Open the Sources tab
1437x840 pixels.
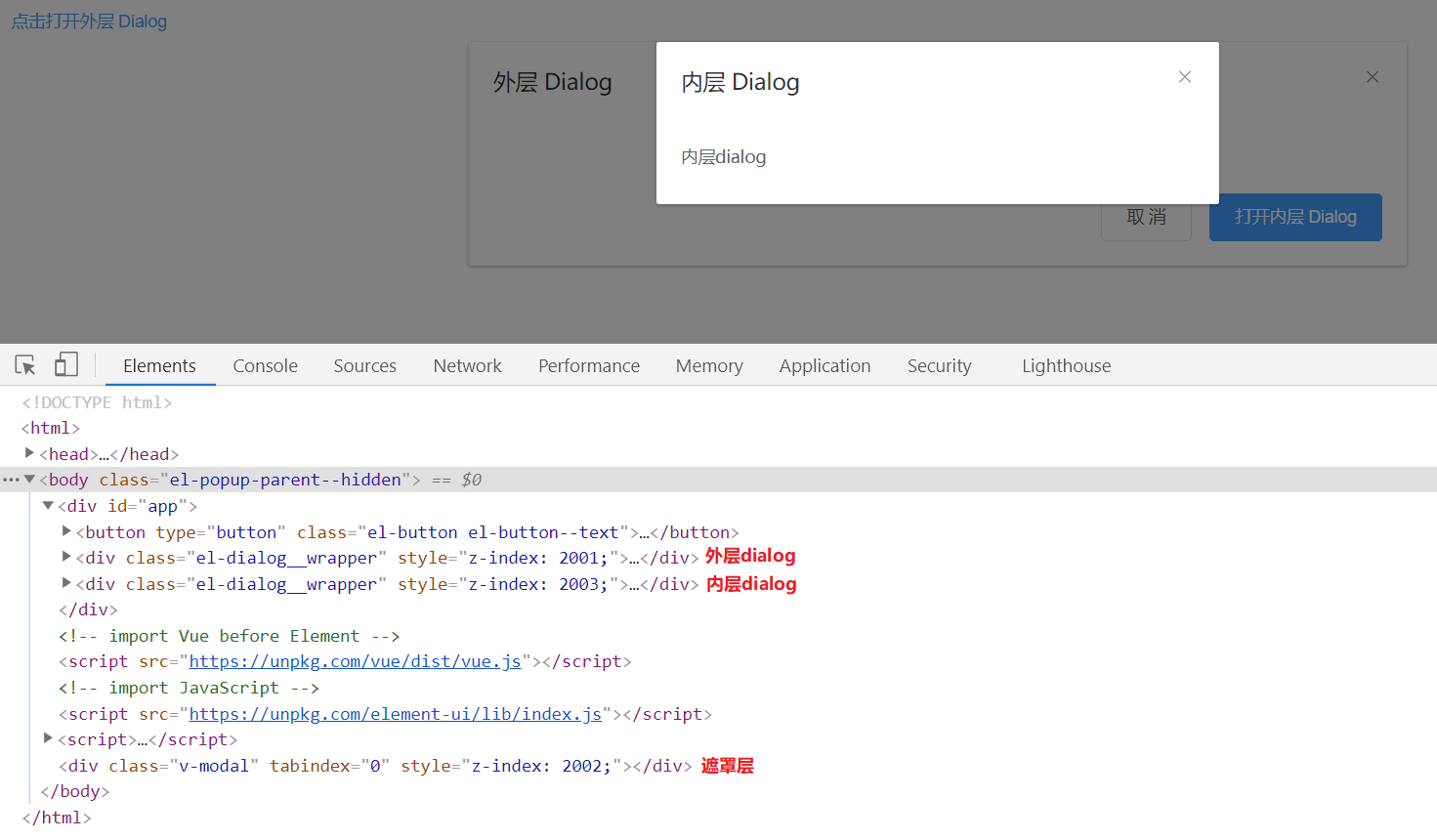[364, 365]
